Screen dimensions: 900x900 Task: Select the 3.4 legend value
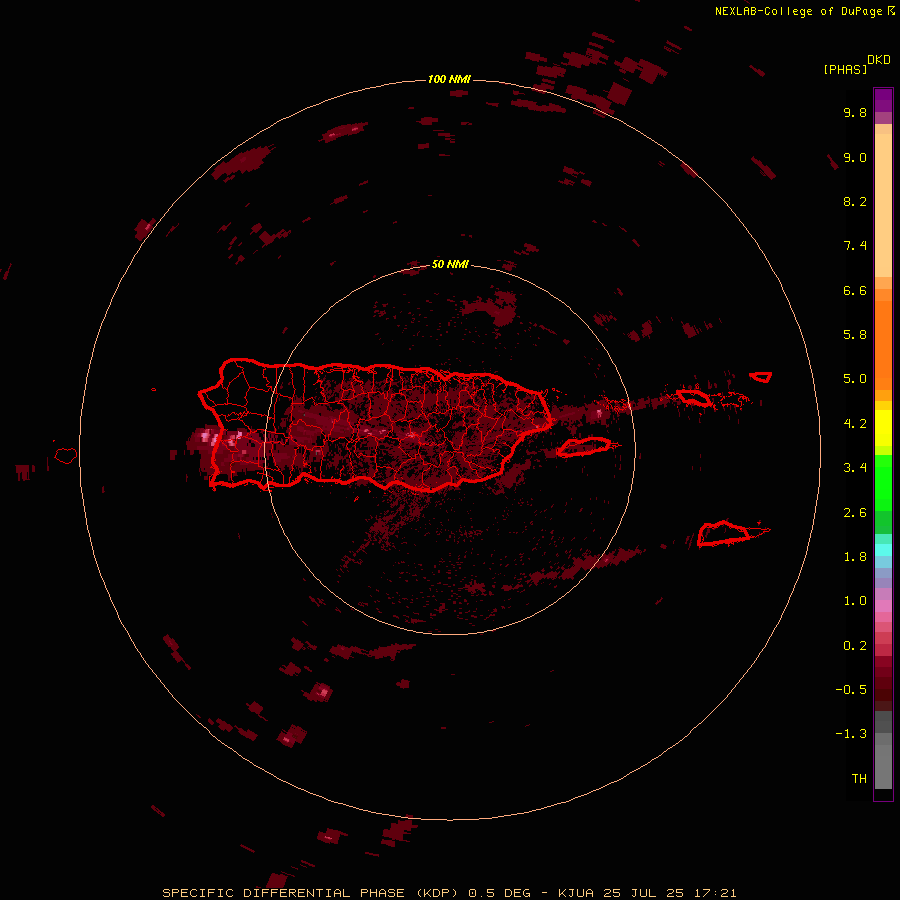(x=855, y=467)
